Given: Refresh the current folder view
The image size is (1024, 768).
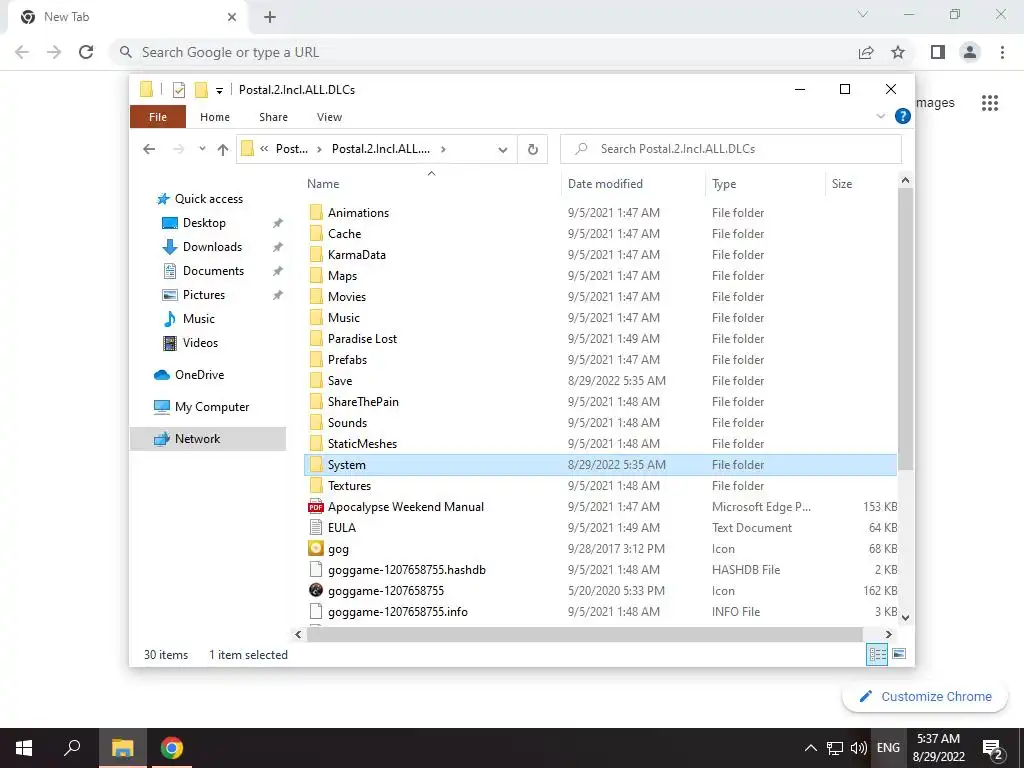Looking at the screenshot, I should pyautogui.click(x=533, y=150).
